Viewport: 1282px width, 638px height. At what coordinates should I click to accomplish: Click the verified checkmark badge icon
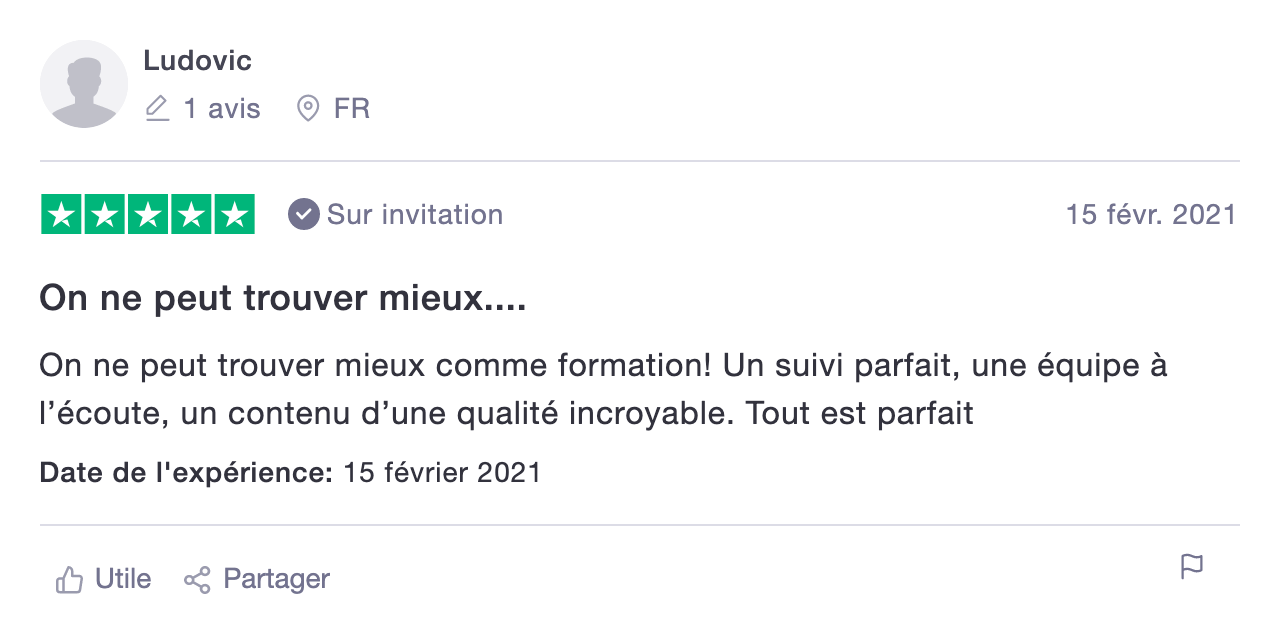(x=303, y=214)
